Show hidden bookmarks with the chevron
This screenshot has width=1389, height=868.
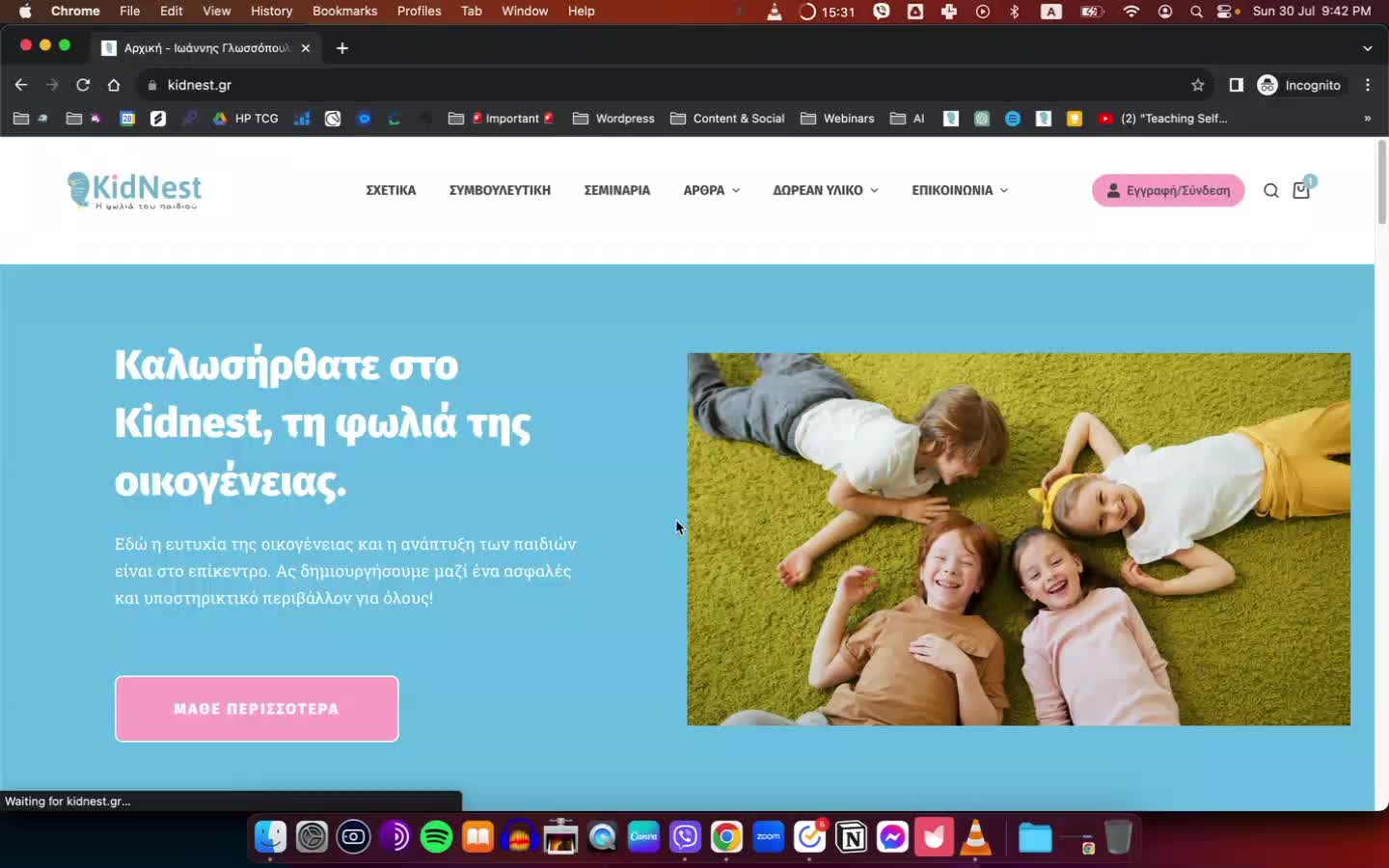(x=1366, y=119)
